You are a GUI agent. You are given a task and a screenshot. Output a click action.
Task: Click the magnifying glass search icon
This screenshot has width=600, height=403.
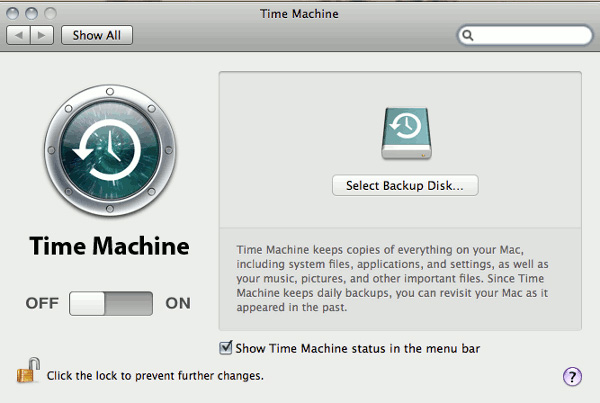[468, 35]
